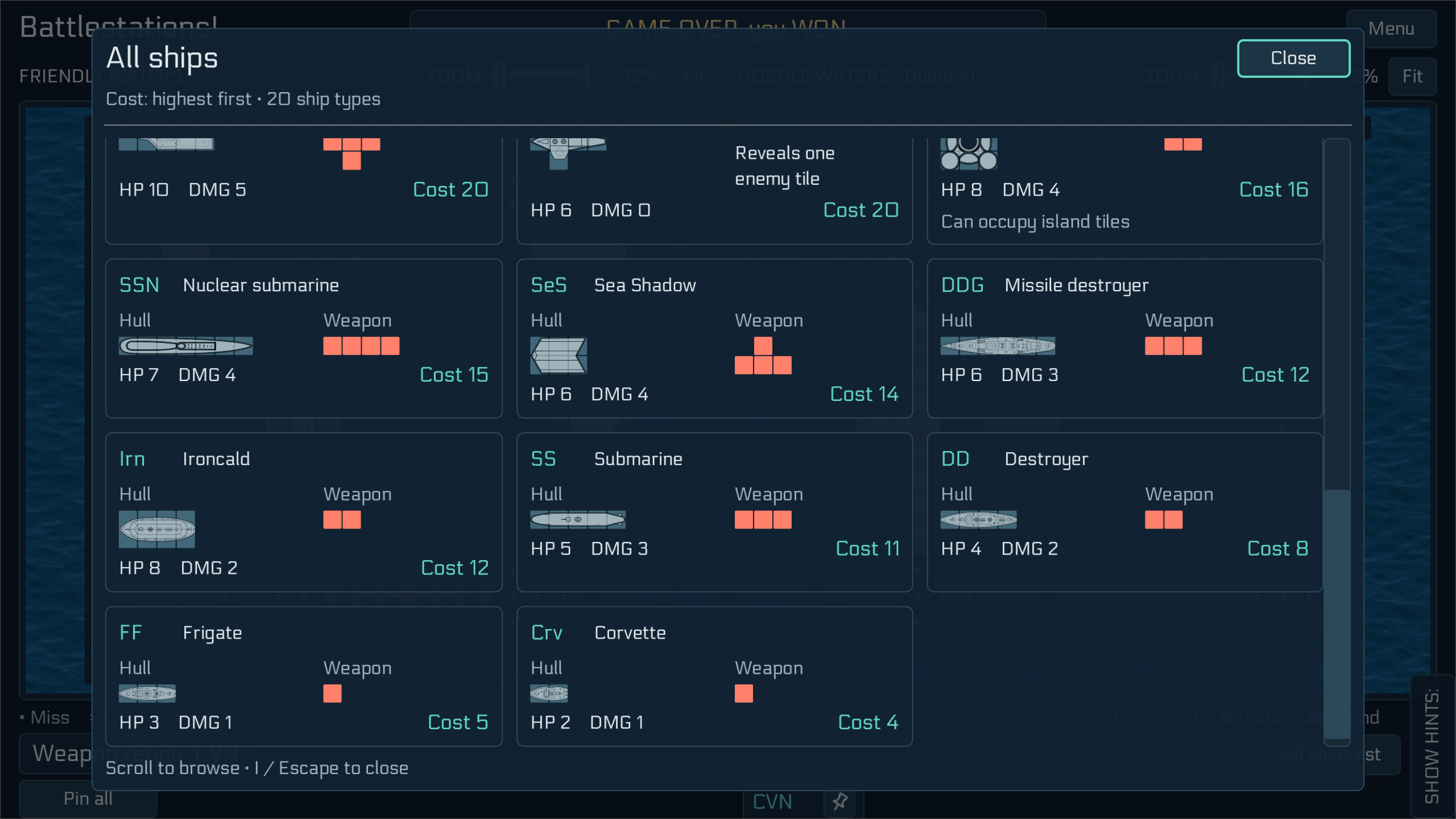The image size is (1456, 819).
Task: Click the Corvette weapon square
Action: (x=743, y=693)
